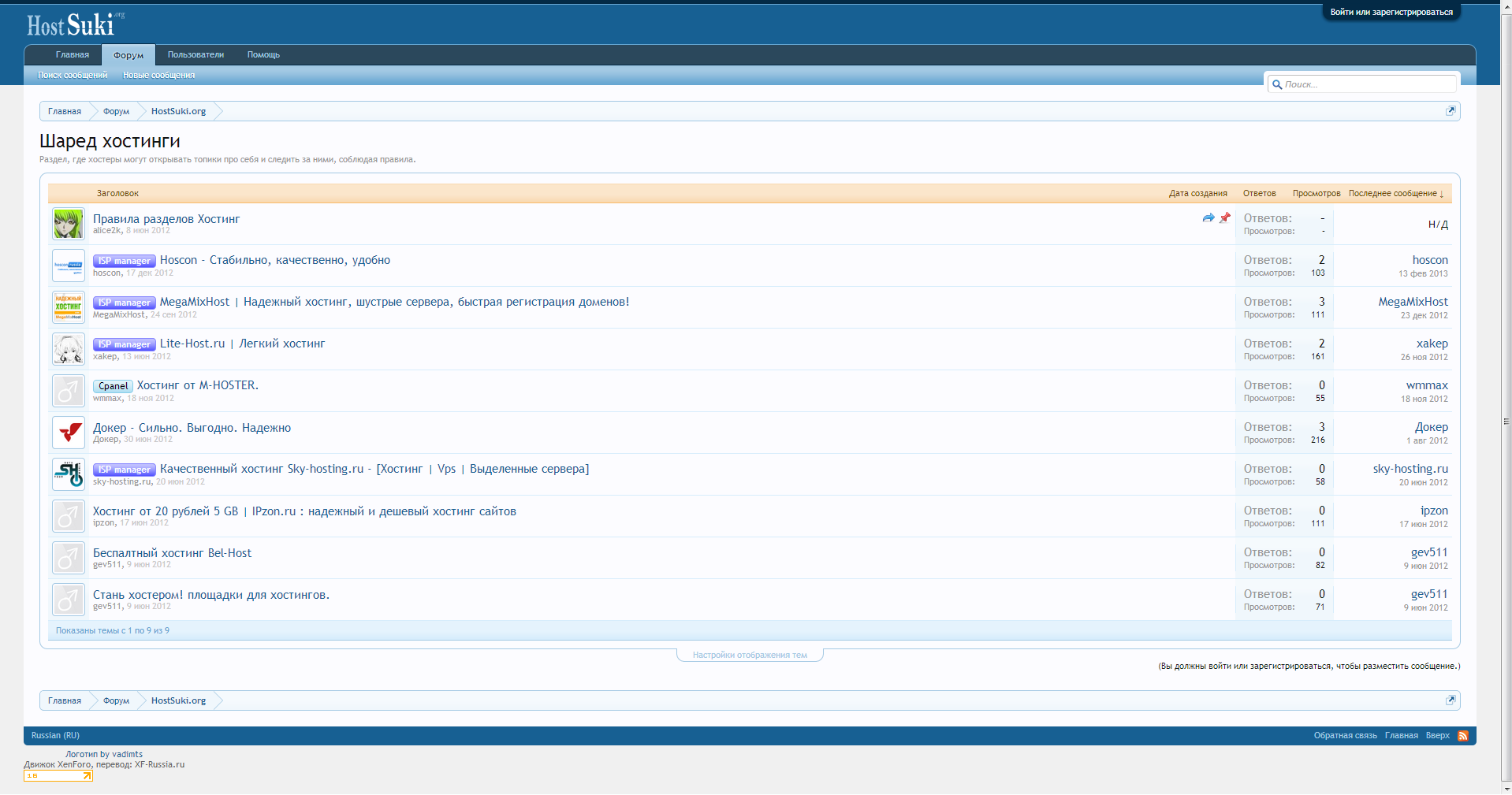
Task: Expand the thread display settings panel
Action: (750, 655)
